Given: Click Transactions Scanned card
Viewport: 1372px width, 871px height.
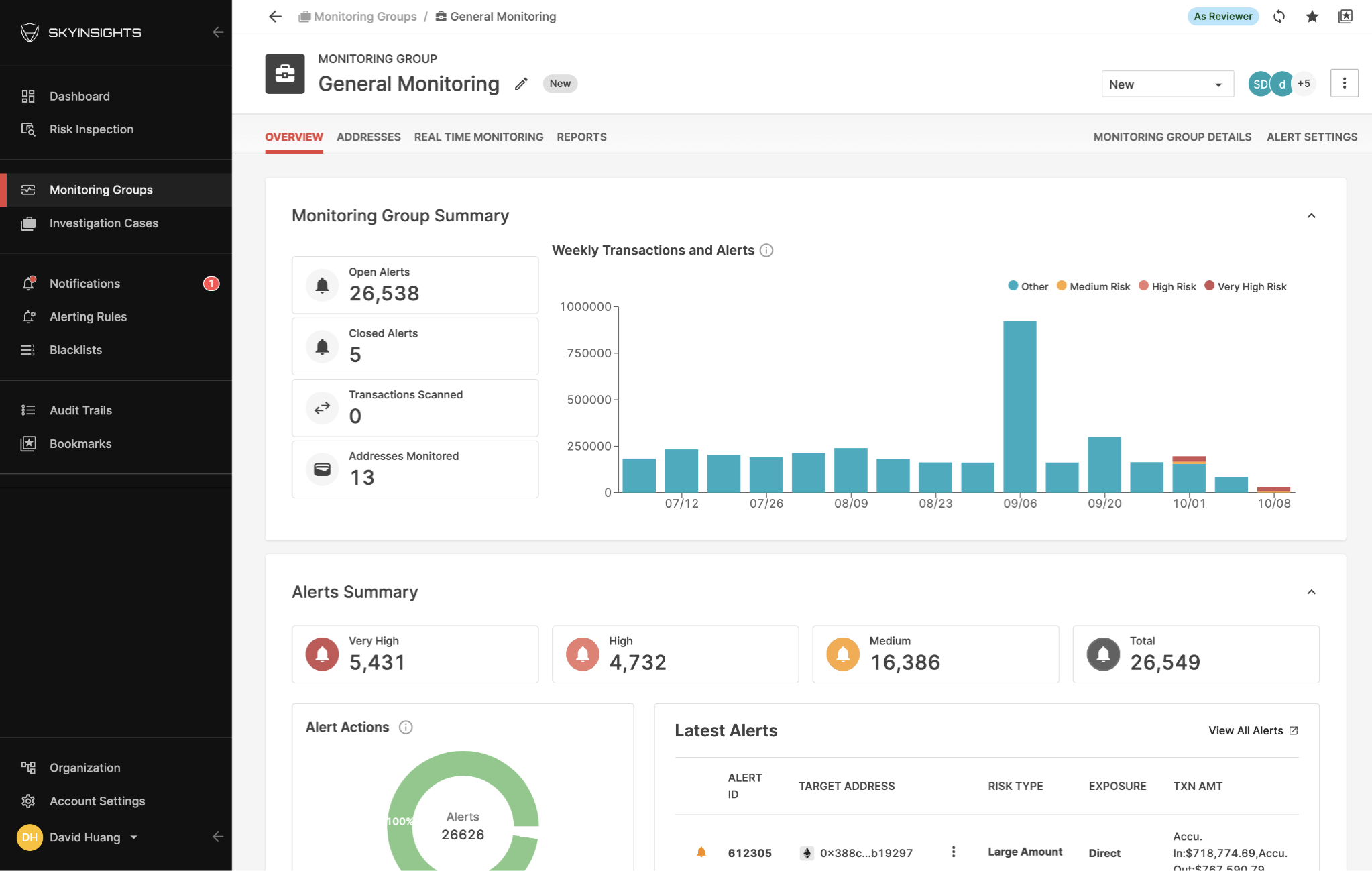Looking at the screenshot, I should click(415, 408).
